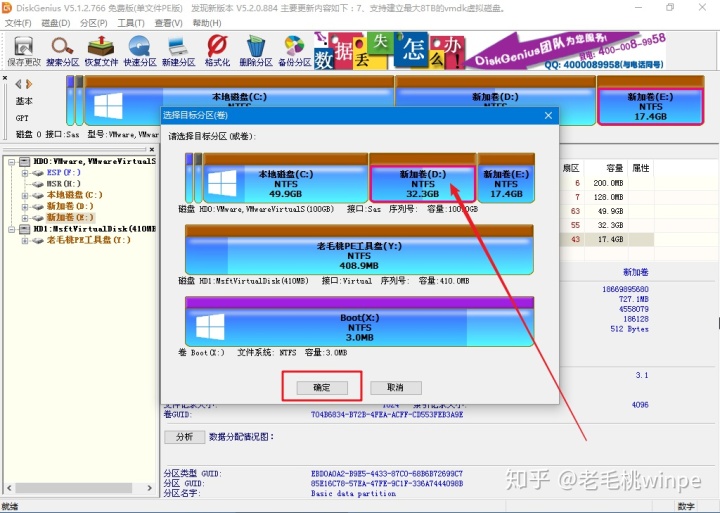Open the 文件(F) menu
The width and height of the screenshot is (720, 513).
18,23
